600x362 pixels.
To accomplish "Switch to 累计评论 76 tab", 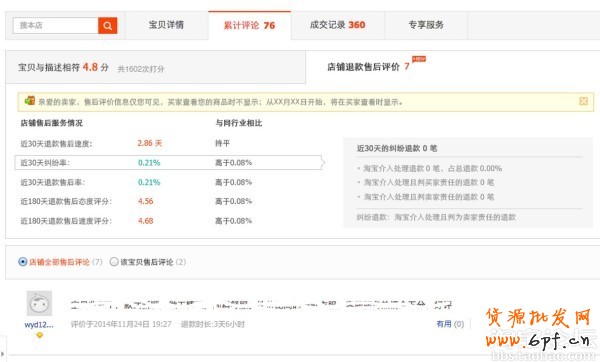I will click(x=249, y=25).
